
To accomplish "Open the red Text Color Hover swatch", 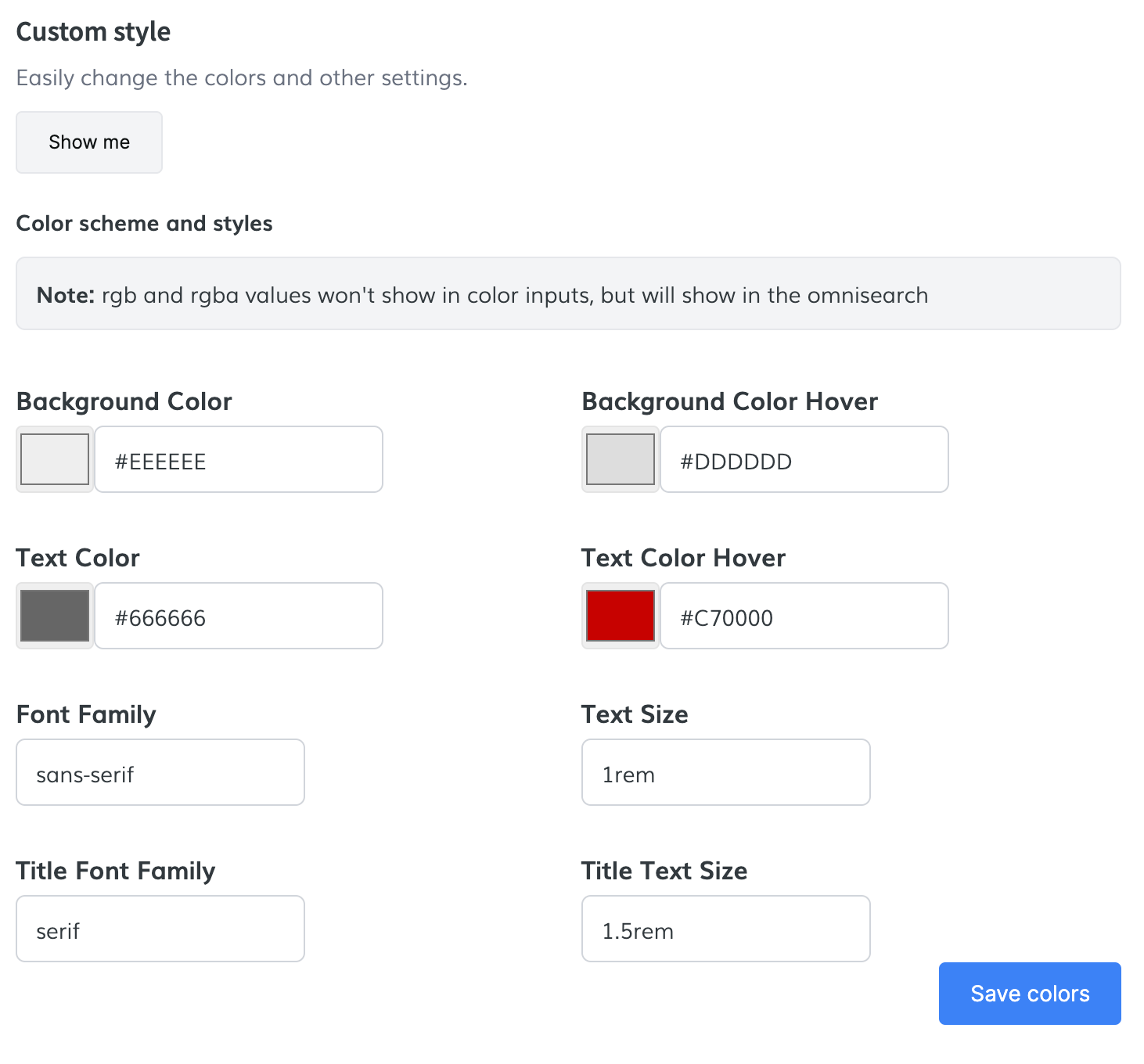I will 621,616.
